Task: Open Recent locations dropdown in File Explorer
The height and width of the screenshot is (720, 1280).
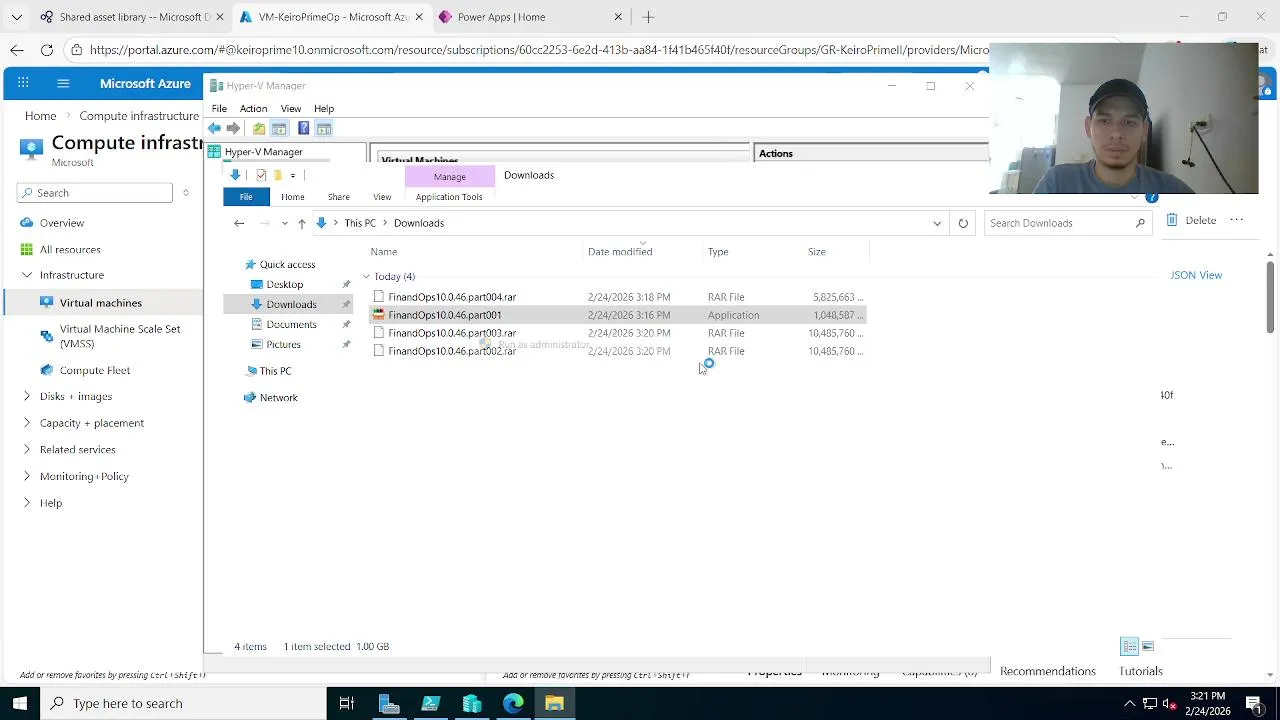Action: (x=284, y=223)
